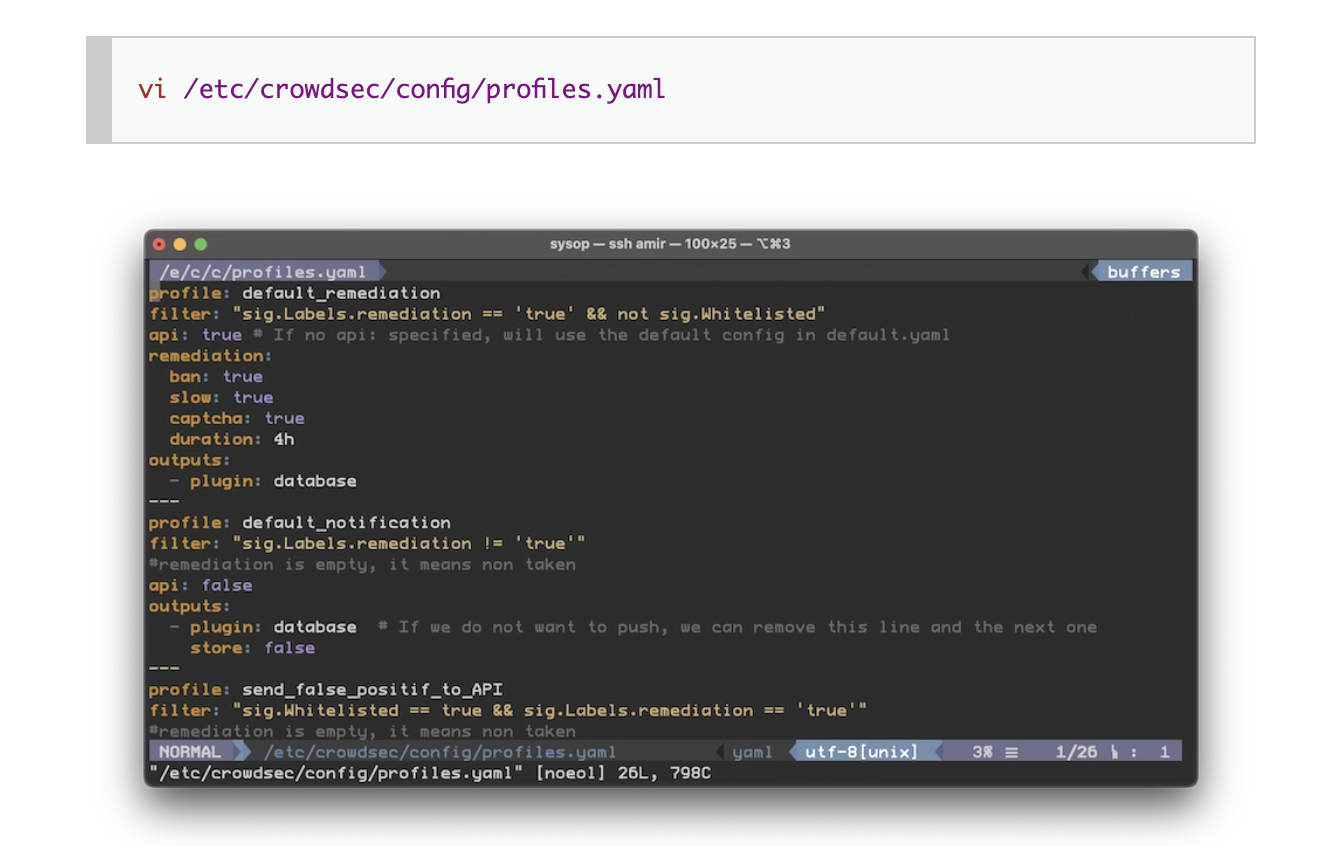Click the '#remediation is empty' comment above the status line
The width and height of the screenshot is (1332, 846).
tap(362, 732)
